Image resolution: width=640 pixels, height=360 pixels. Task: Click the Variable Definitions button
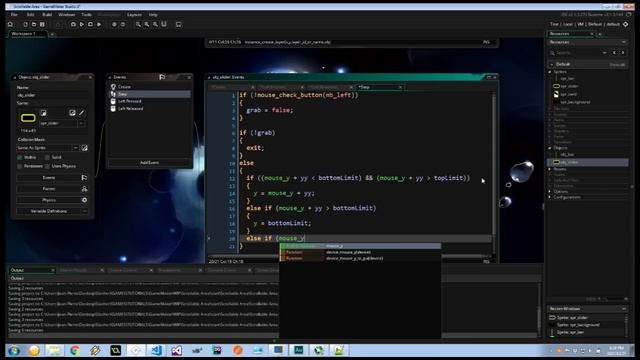tap(52, 211)
